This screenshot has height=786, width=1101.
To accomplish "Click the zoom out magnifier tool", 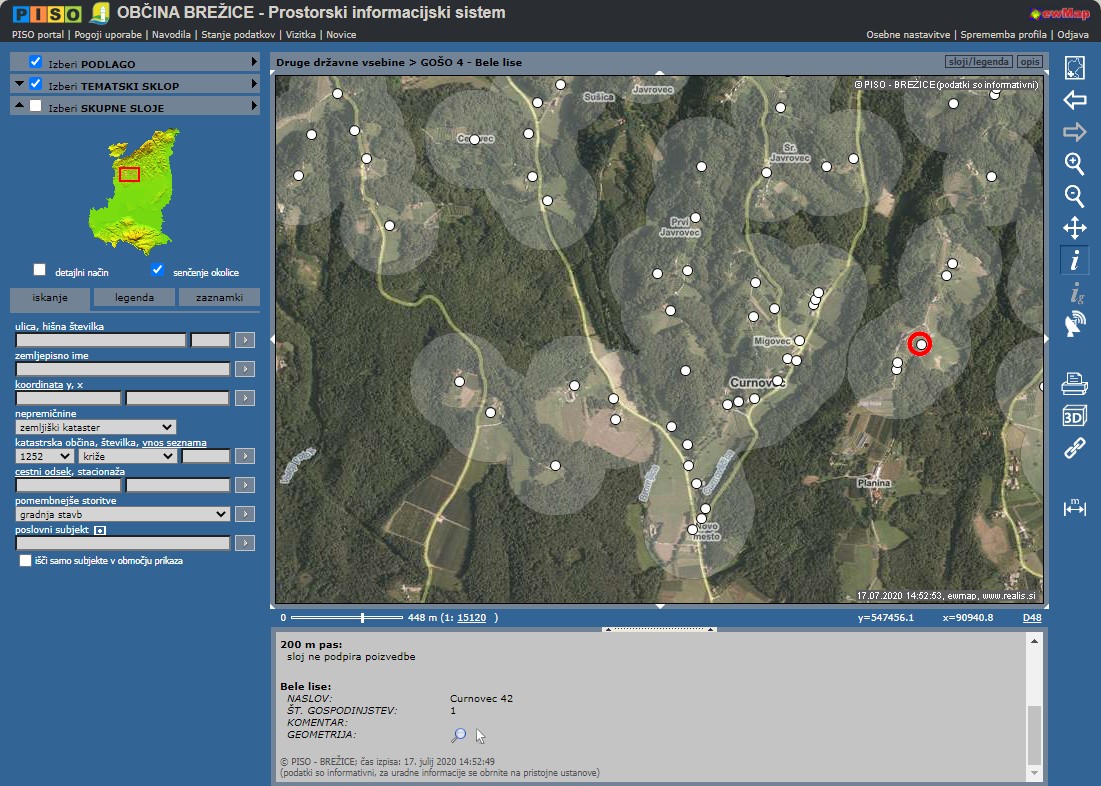I will pos(1074,196).
